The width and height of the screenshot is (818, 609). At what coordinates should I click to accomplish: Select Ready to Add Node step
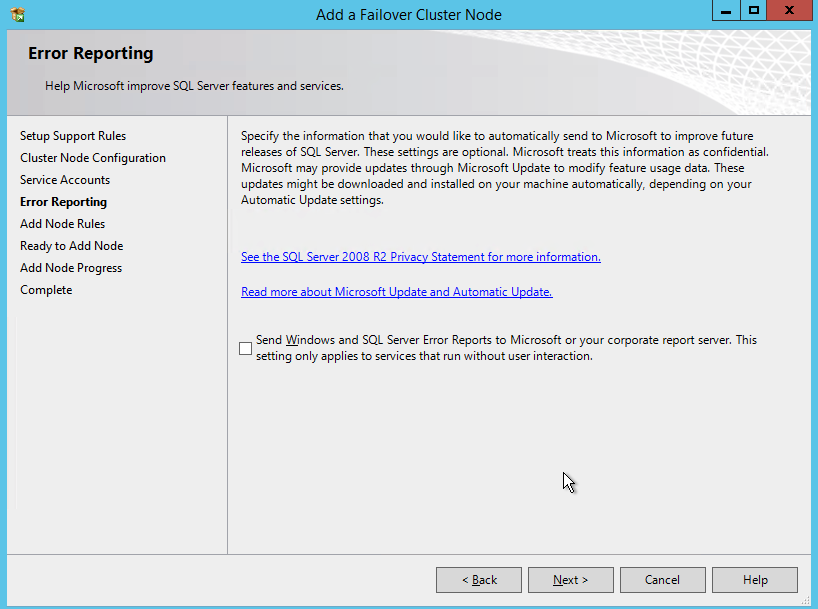71,246
